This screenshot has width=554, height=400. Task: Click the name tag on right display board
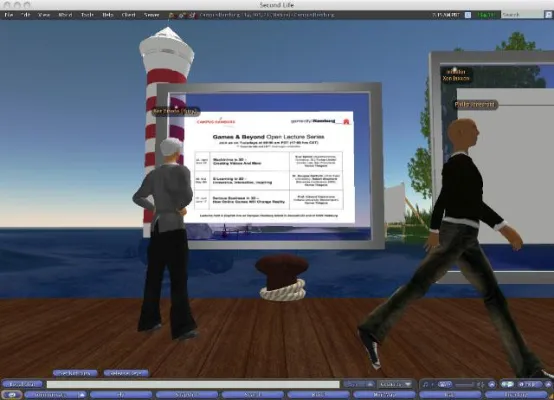[x=456, y=76]
